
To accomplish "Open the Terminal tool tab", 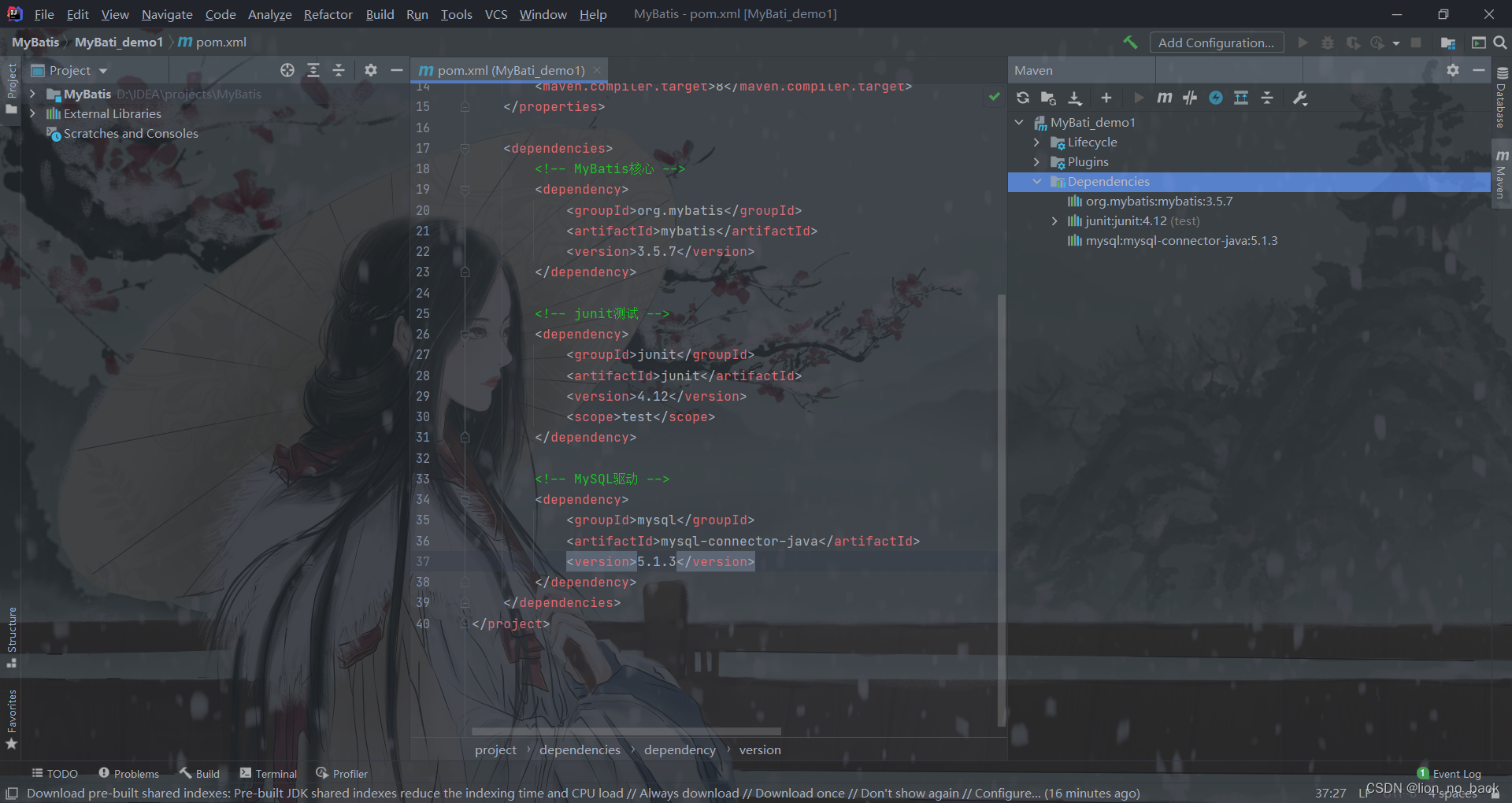I will (x=269, y=774).
